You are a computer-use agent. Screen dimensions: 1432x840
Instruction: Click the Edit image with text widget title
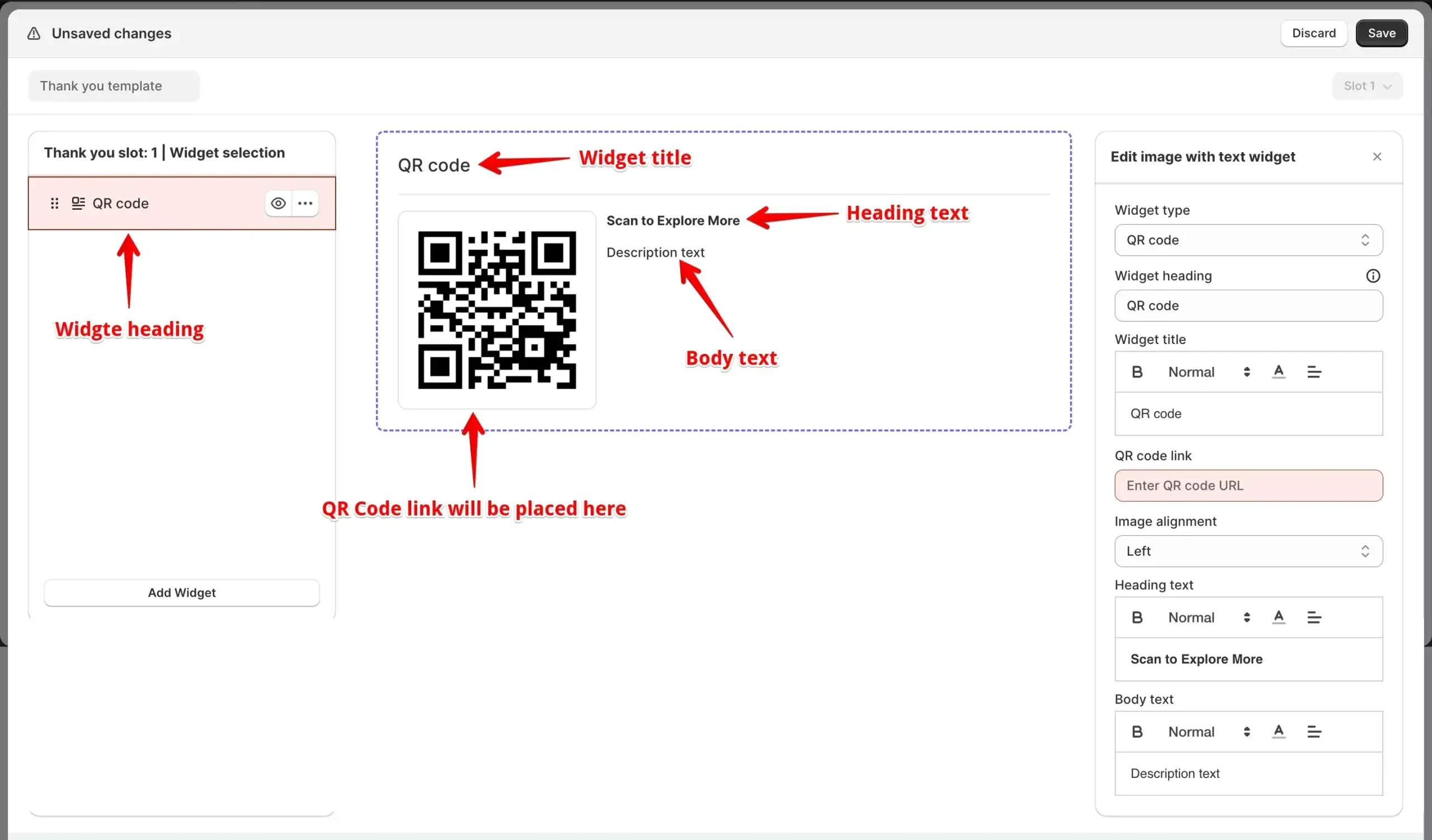[1203, 157]
